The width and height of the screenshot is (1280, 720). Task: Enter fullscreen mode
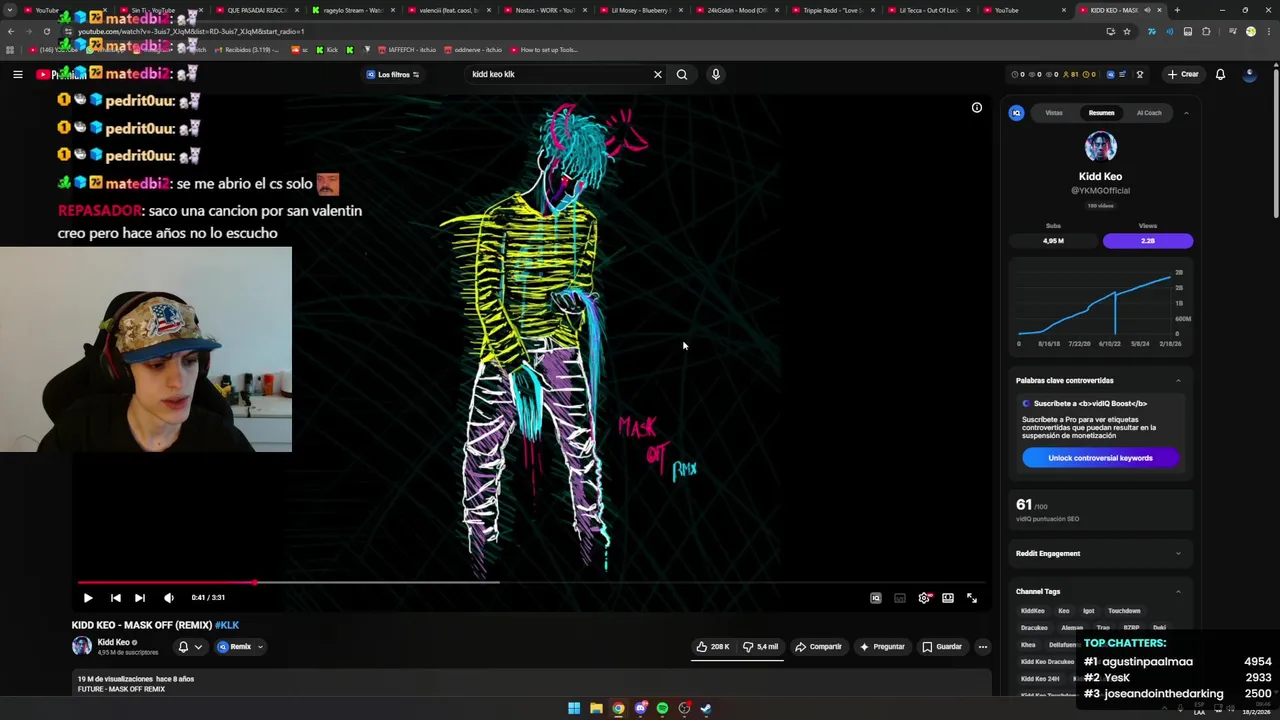(972, 598)
